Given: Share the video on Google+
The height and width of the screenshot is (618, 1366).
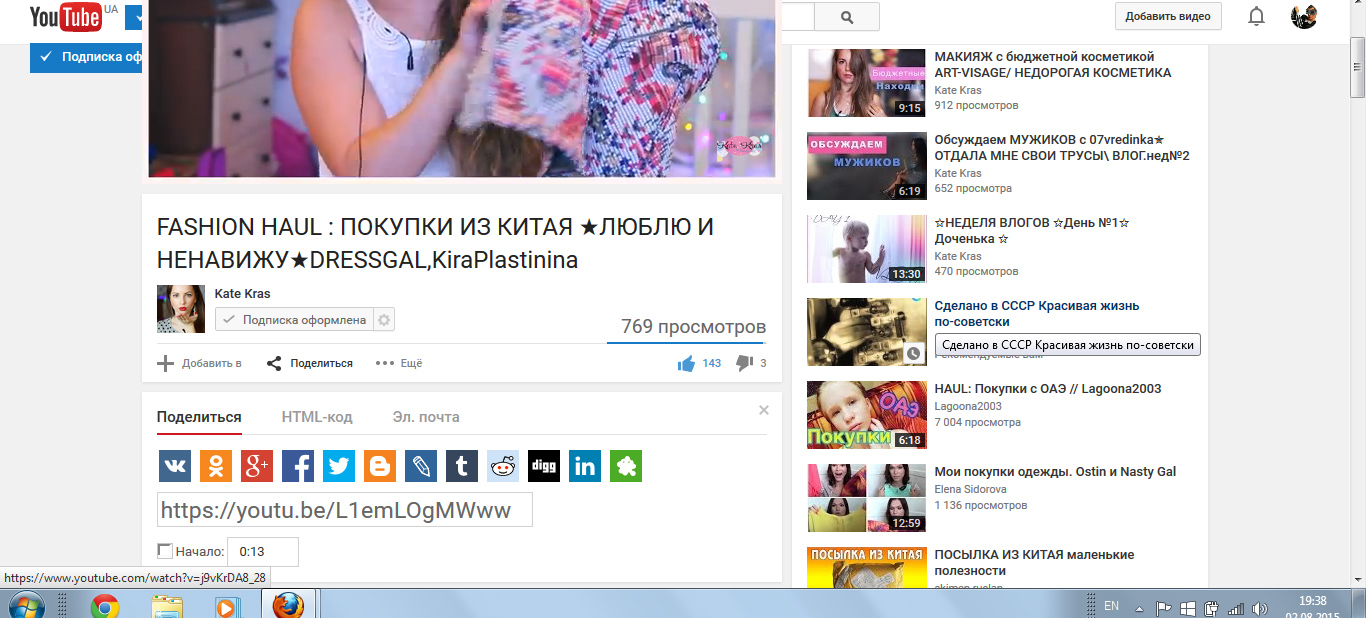Looking at the screenshot, I should (x=257, y=466).
